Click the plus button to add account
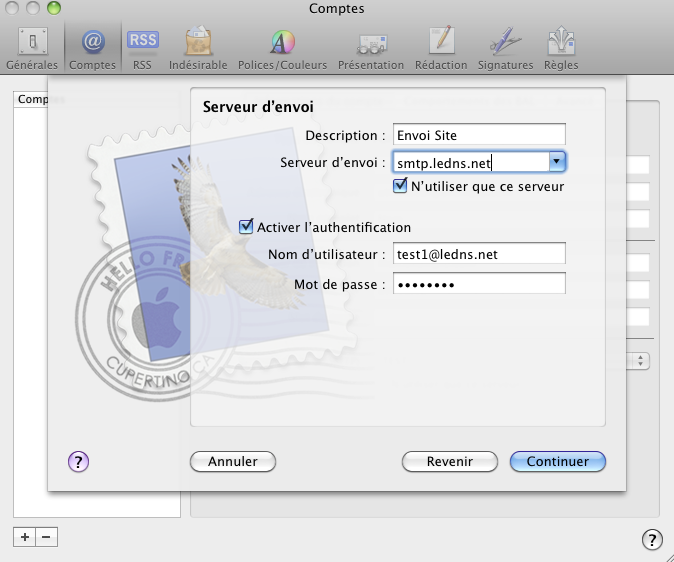Screen dimensions: 674x562 24,537
